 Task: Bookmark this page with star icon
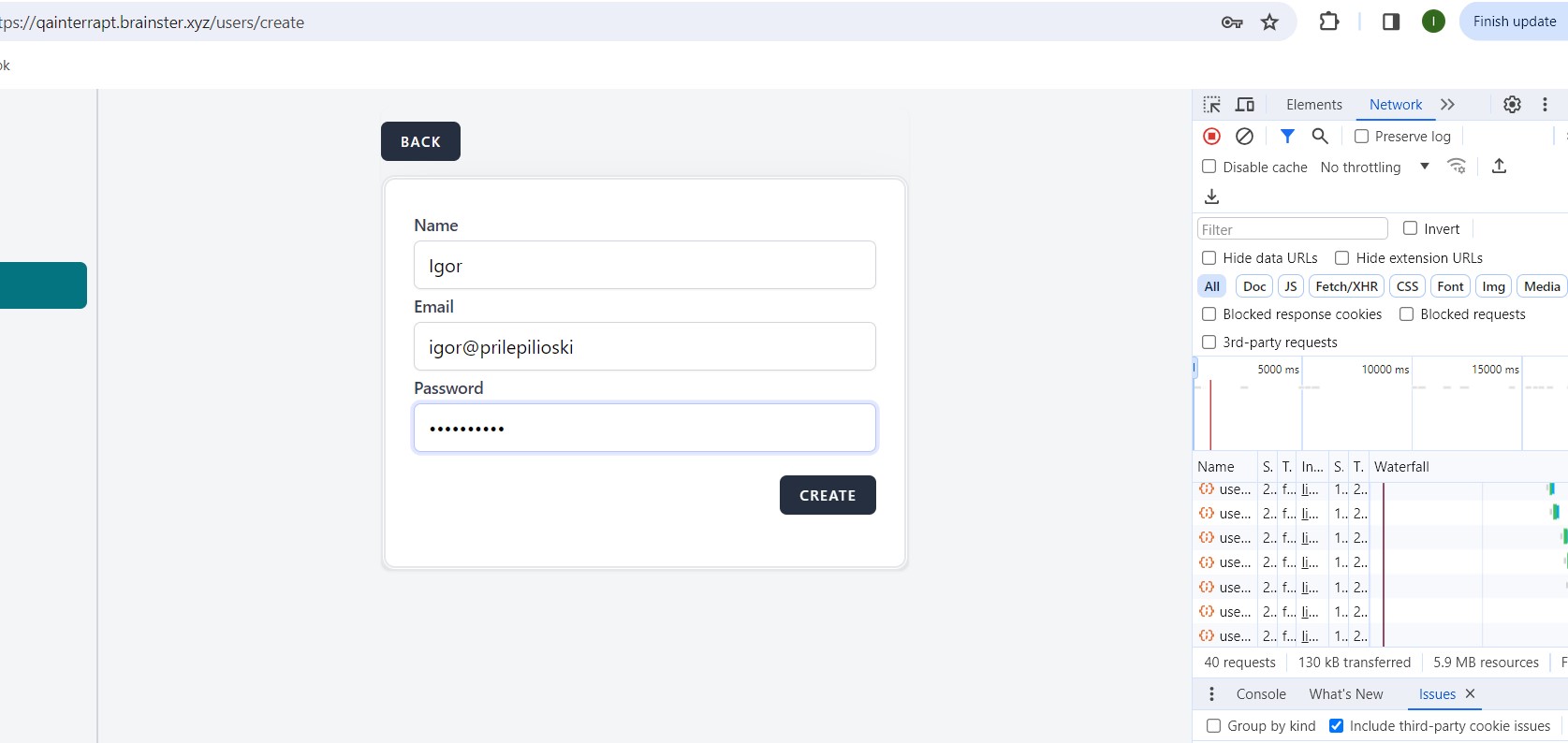pos(1269,22)
